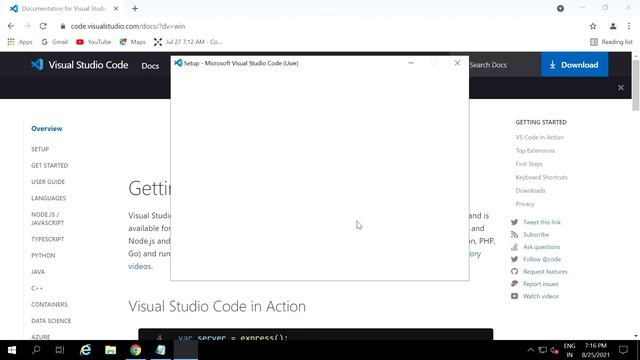This screenshot has height=360, width=640.
Task: Click the Visual Studio Code logo in the header
Action: pyautogui.click(x=80, y=65)
